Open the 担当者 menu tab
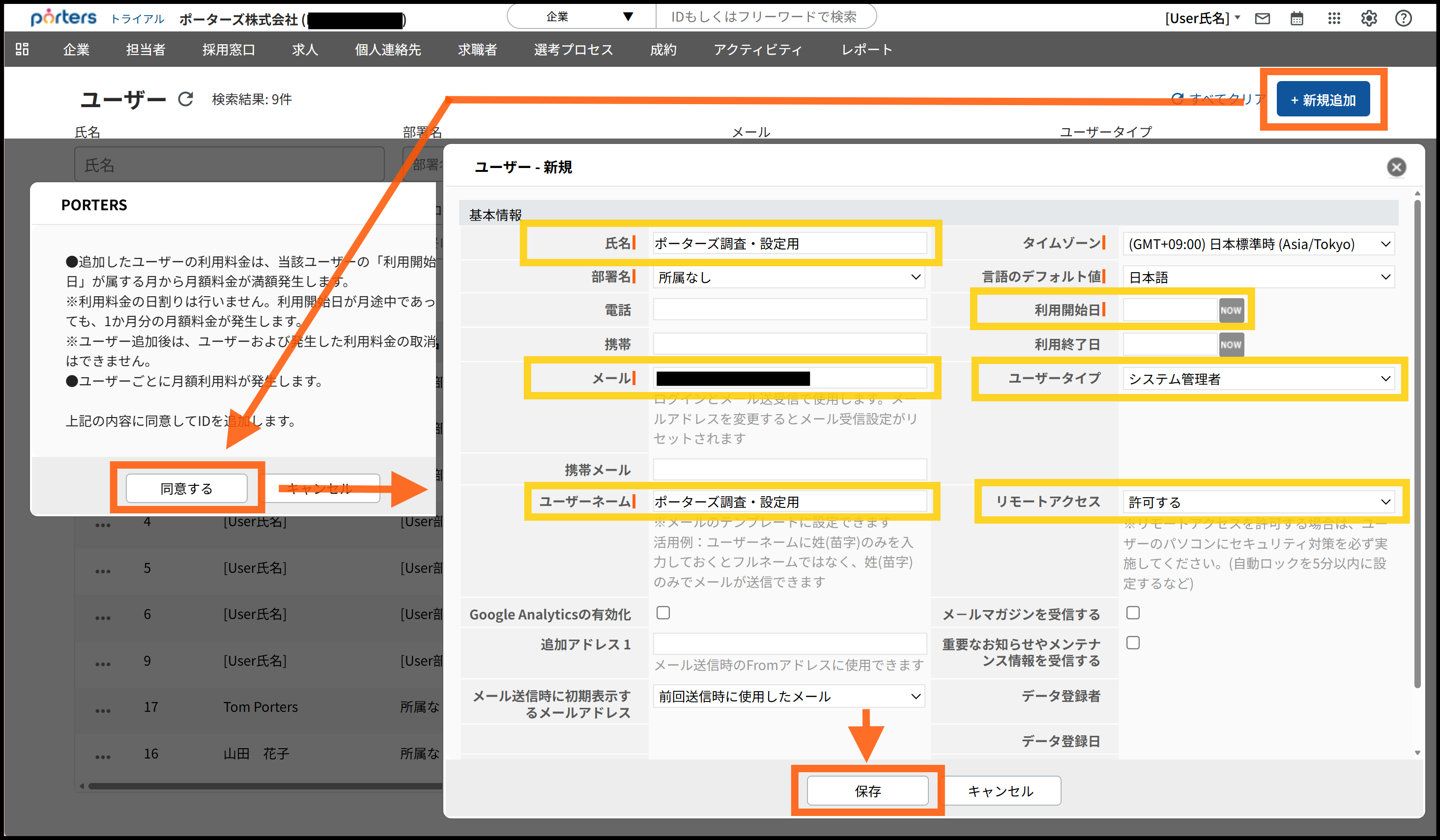1440x840 pixels. (x=145, y=50)
